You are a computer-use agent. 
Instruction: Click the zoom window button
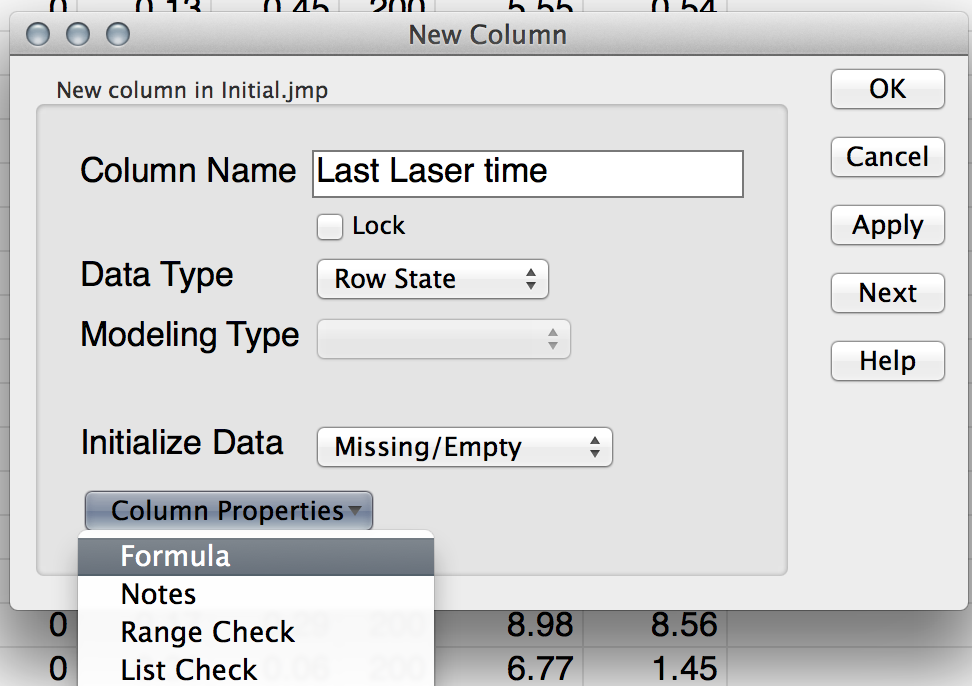tap(118, 35)
